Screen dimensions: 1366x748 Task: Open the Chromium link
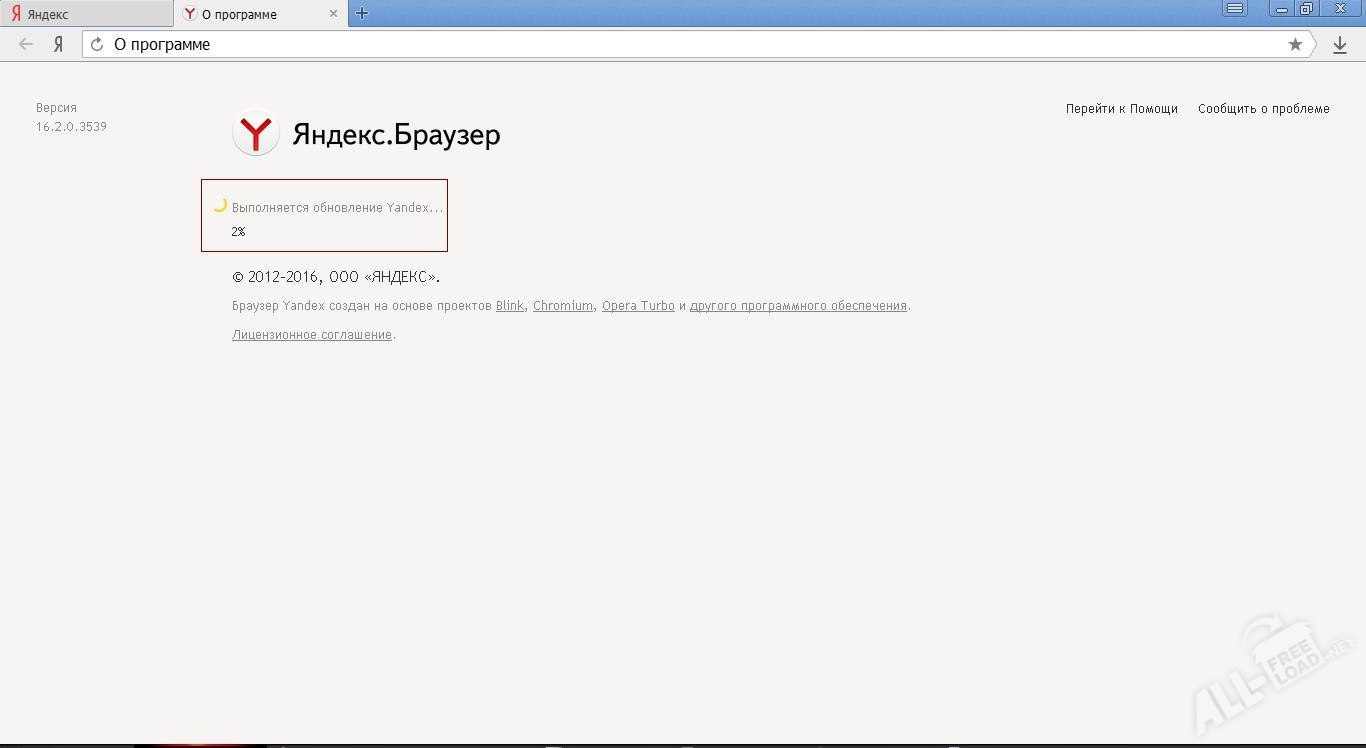coord(562,305)
